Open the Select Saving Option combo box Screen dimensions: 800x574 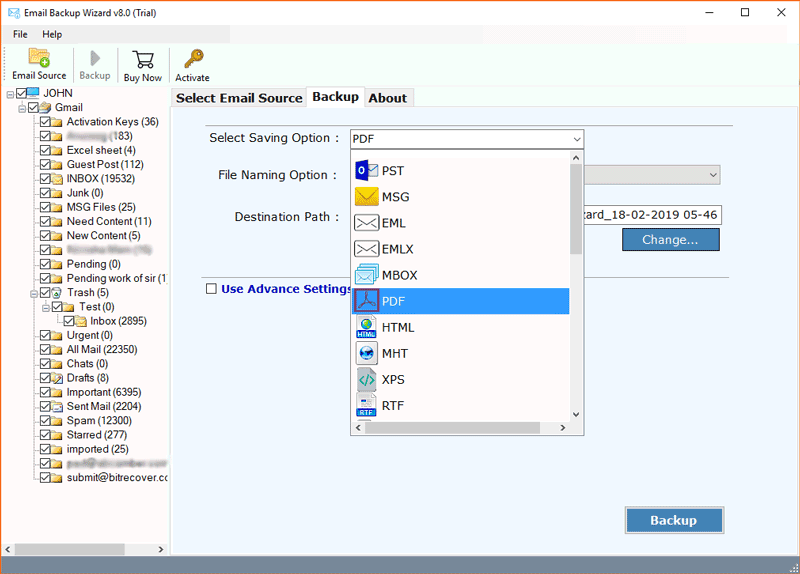tap(467, 139)
